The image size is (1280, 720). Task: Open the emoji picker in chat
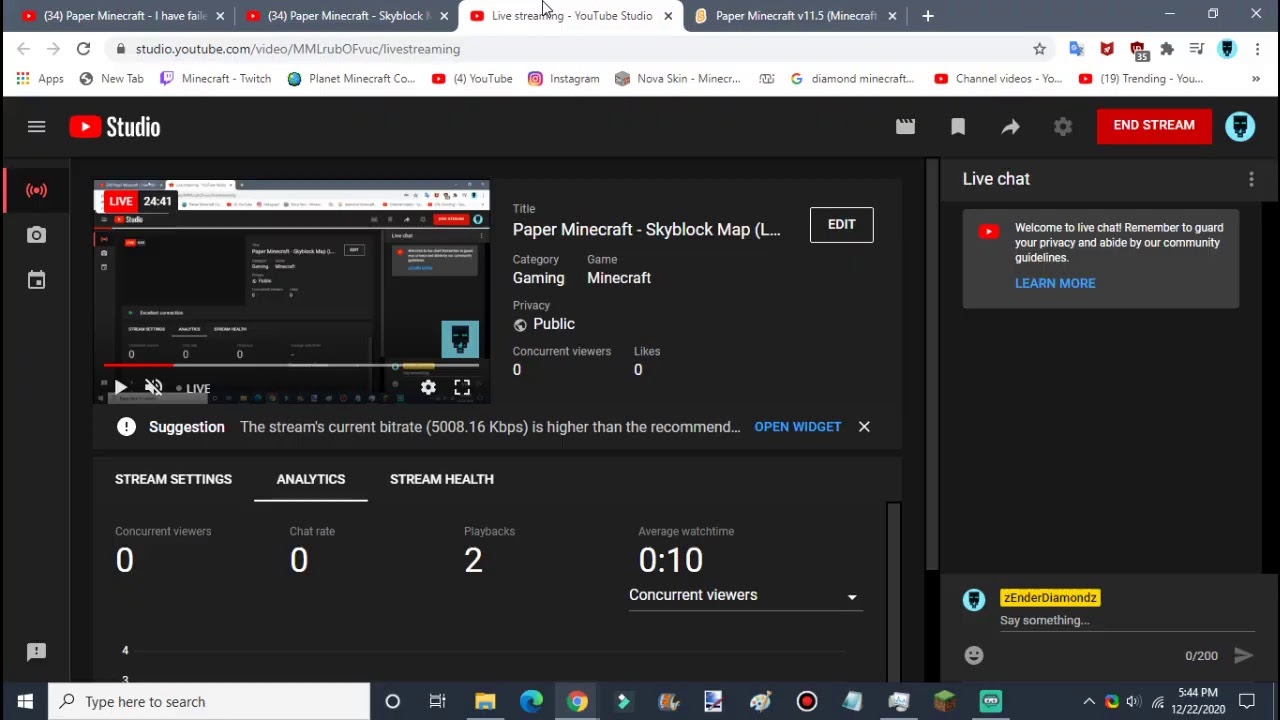point(974,655)
